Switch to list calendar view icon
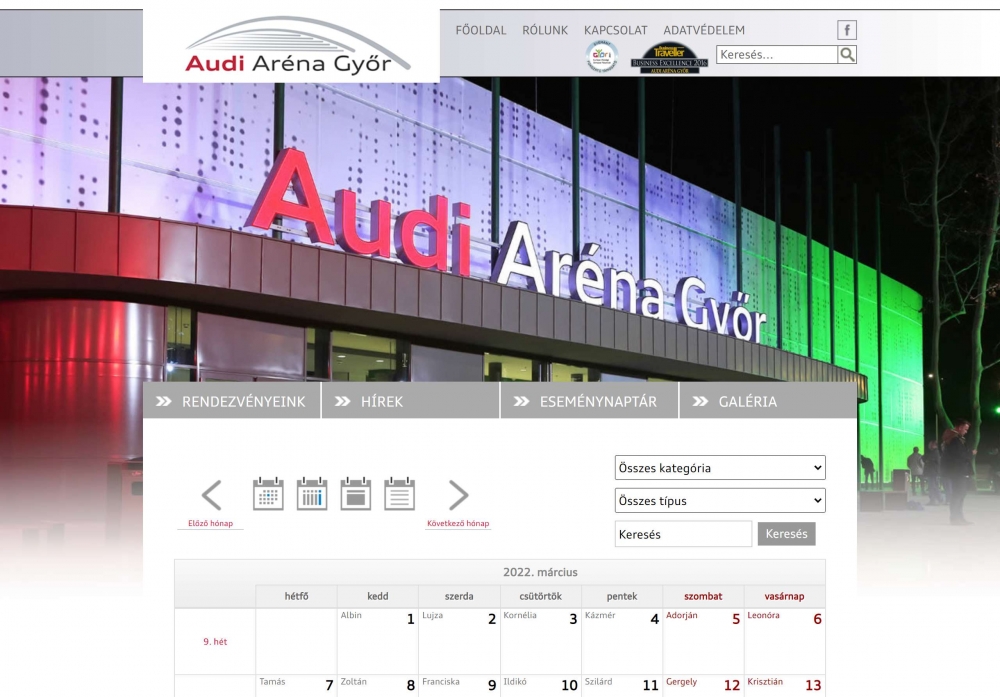 [x=400, y=494]
